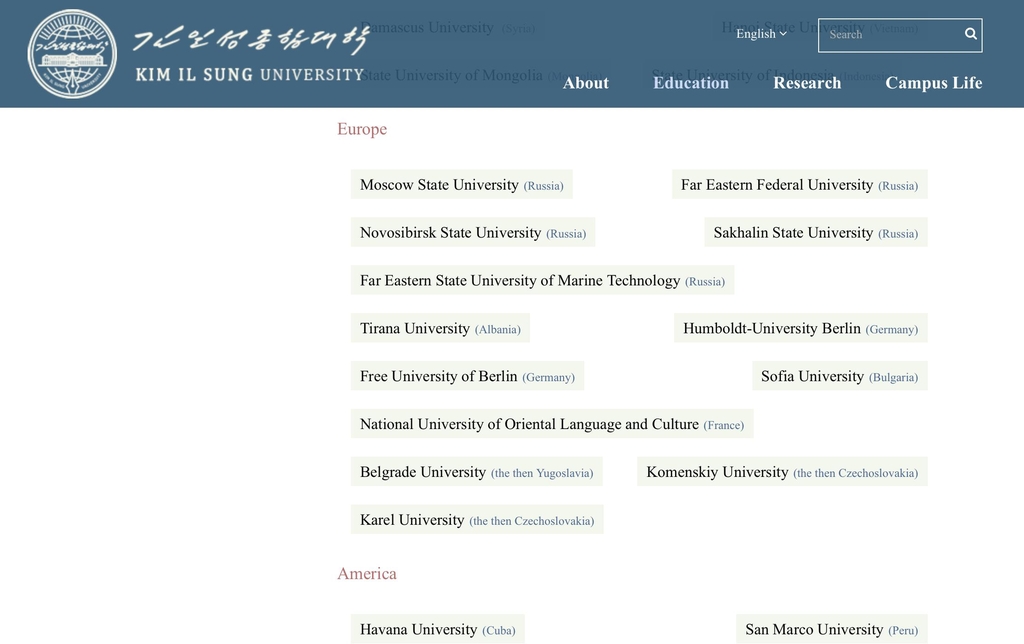This screenshot has height=644, width=1024.
Task: Select Novosibirsk State University entry
Action: [473, 232]
